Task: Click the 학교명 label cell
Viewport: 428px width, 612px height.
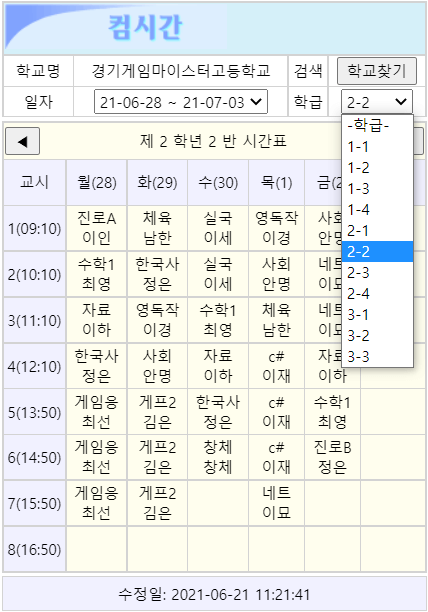Action: pos(38,71)
